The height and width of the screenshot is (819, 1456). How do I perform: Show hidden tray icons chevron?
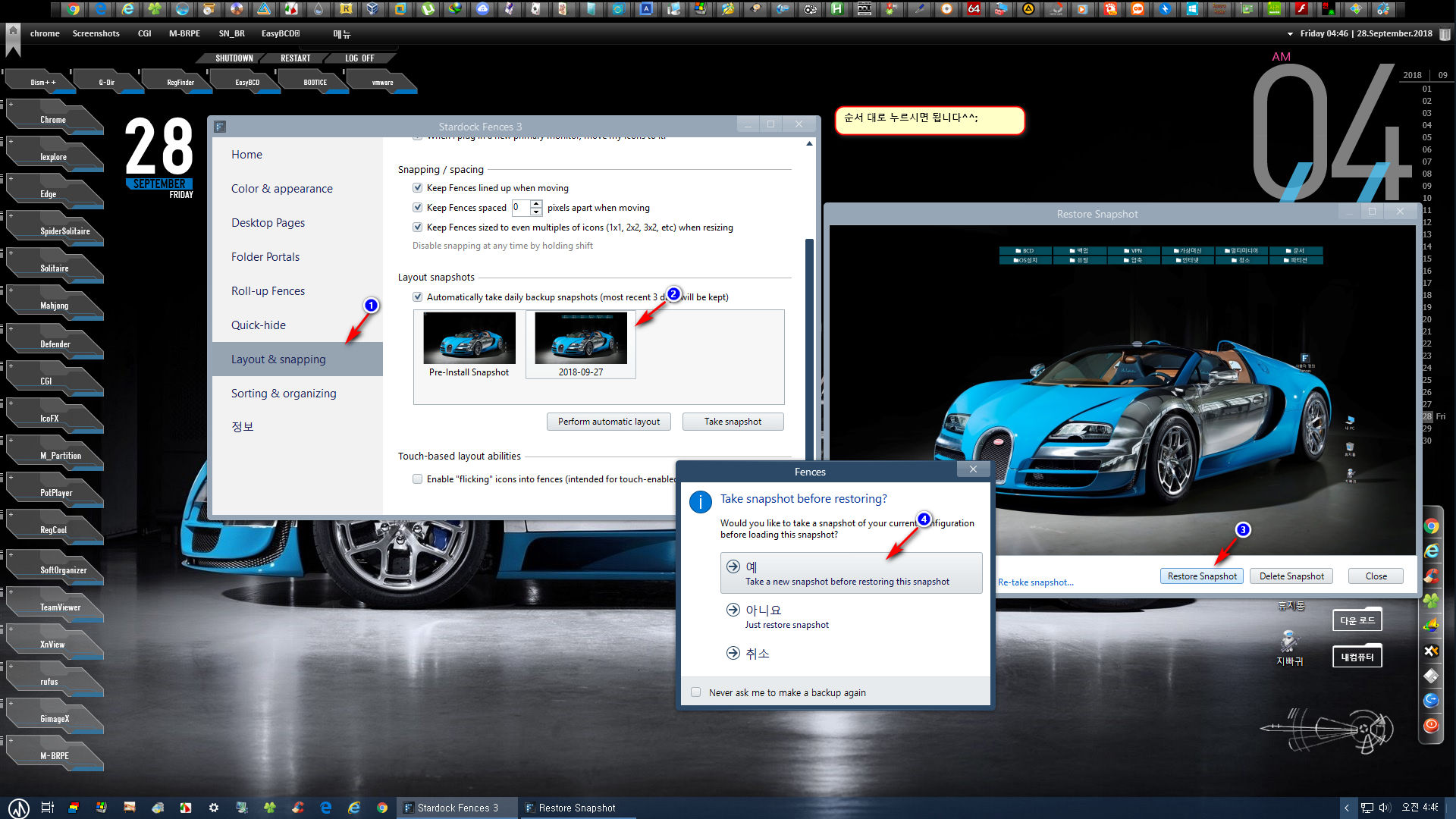(1347, 808)
